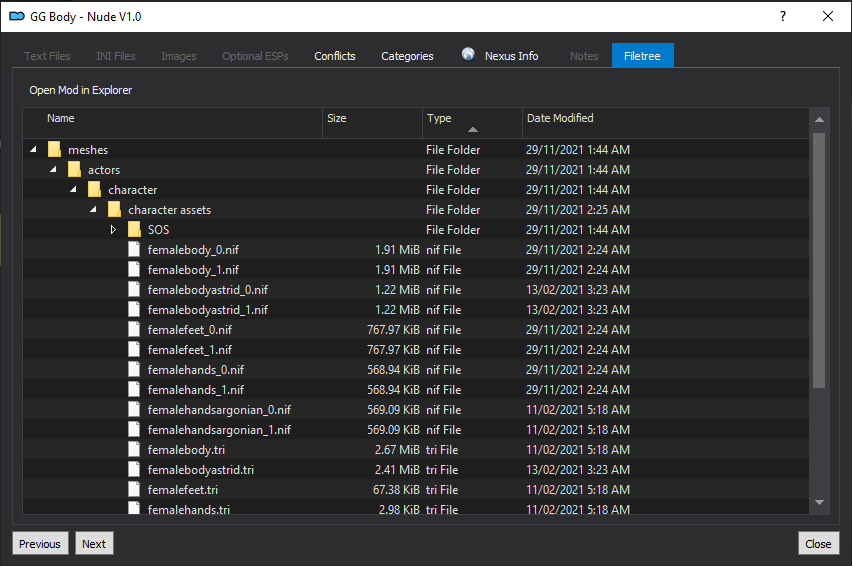Sort by the Type column header

coord(472,123)
